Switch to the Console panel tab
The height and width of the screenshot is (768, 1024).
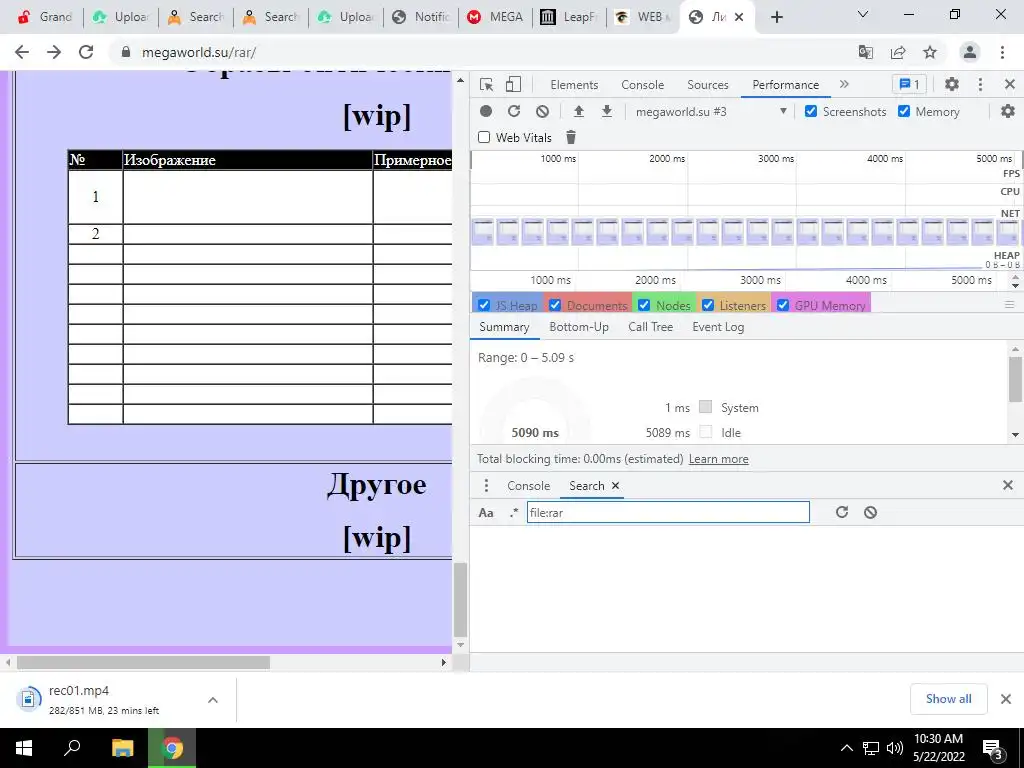tap(643, 84)
